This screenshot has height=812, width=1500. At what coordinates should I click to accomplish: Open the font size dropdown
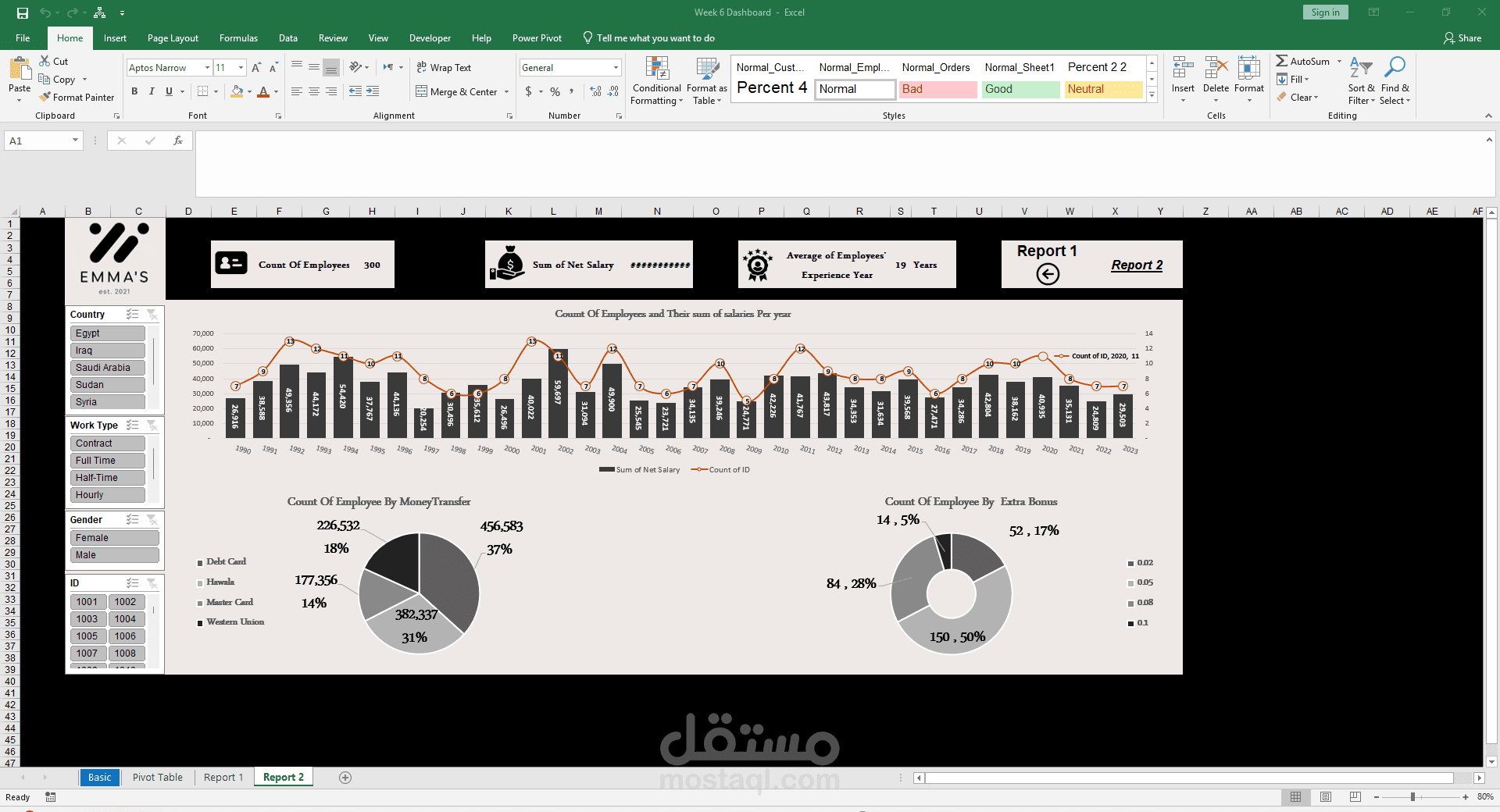(x=240, y=67)
